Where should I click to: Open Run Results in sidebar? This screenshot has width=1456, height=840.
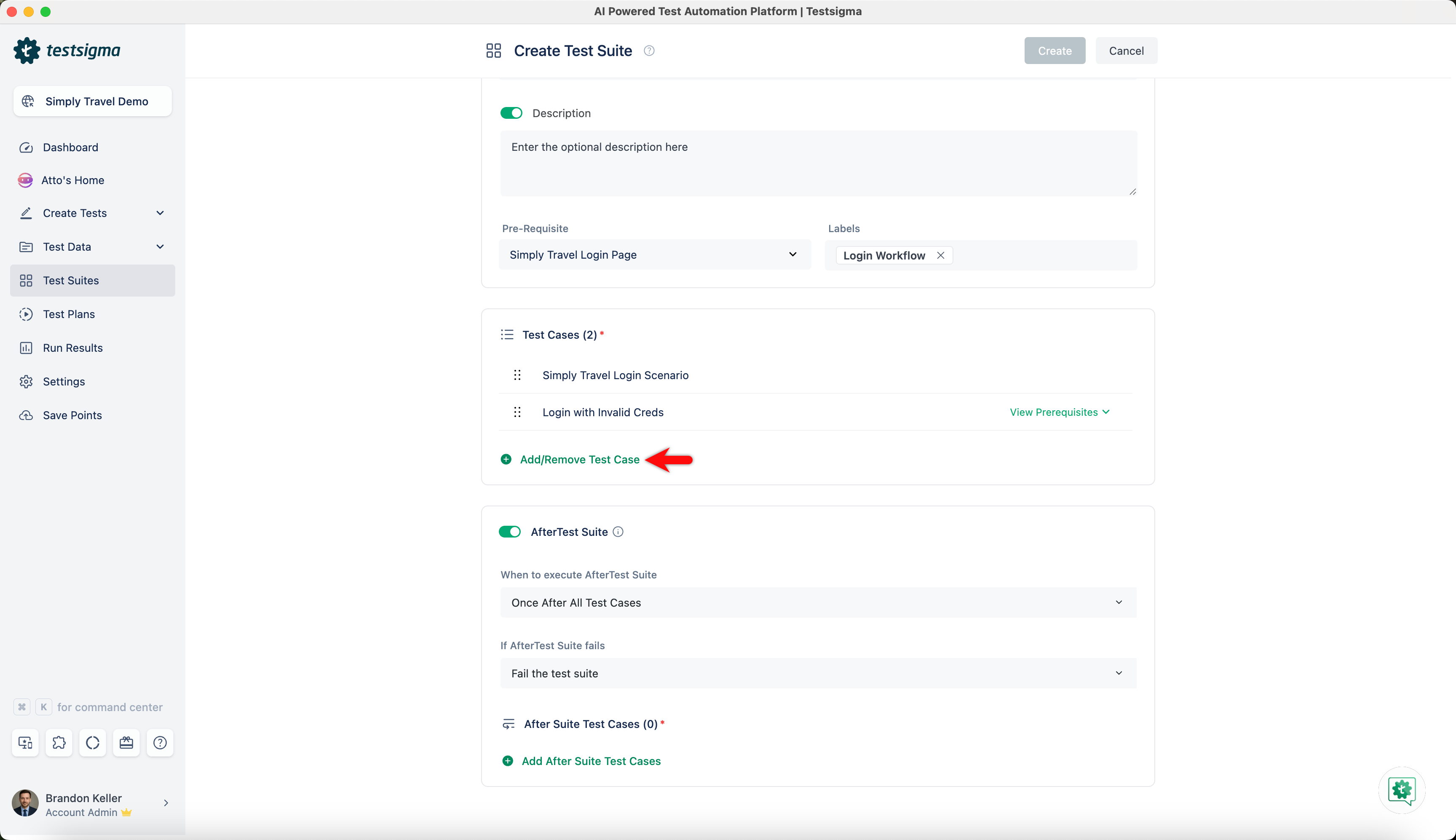(x=73, y=348)
